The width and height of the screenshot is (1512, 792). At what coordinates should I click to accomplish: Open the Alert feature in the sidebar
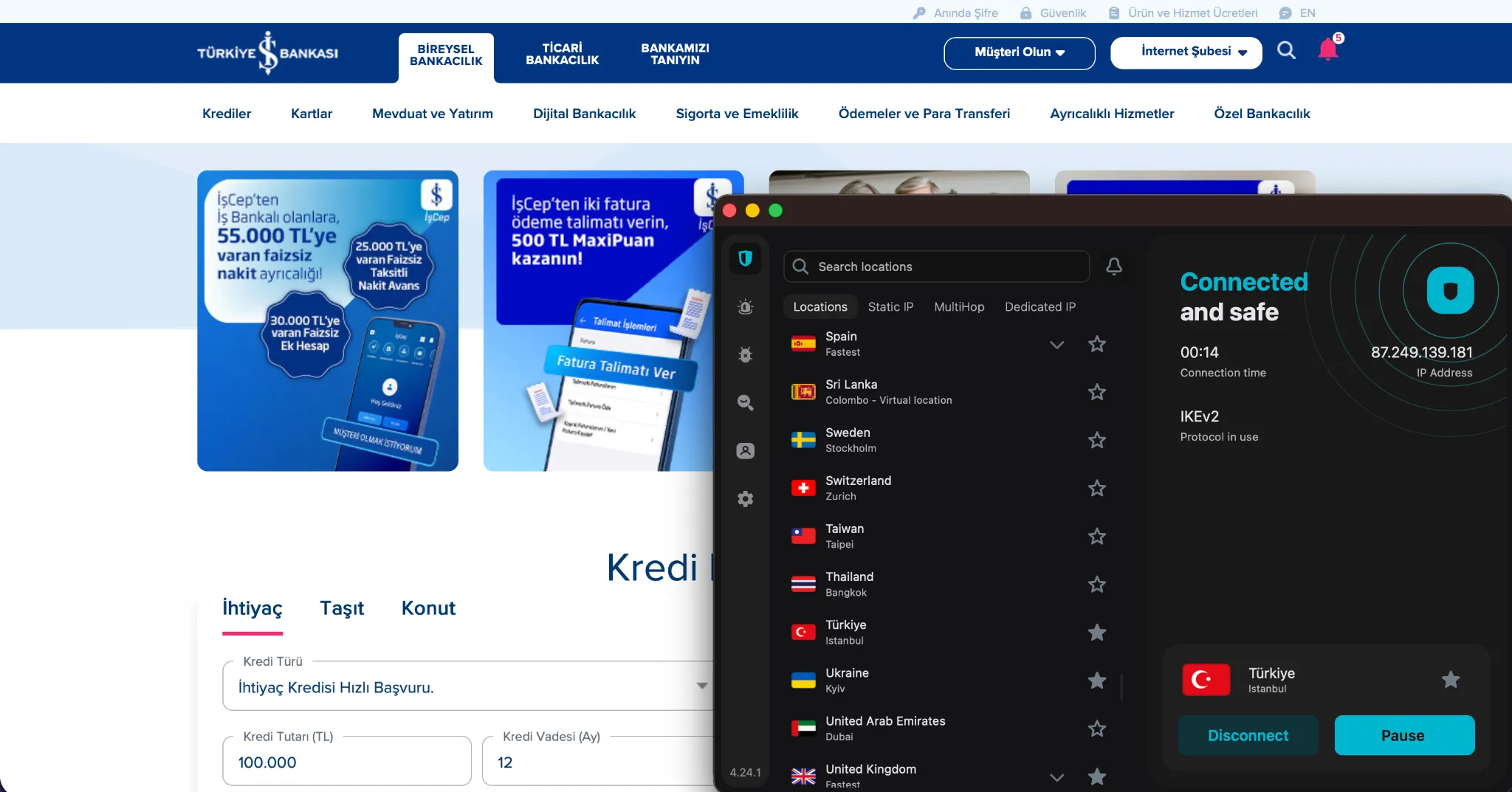pos(746,308)
